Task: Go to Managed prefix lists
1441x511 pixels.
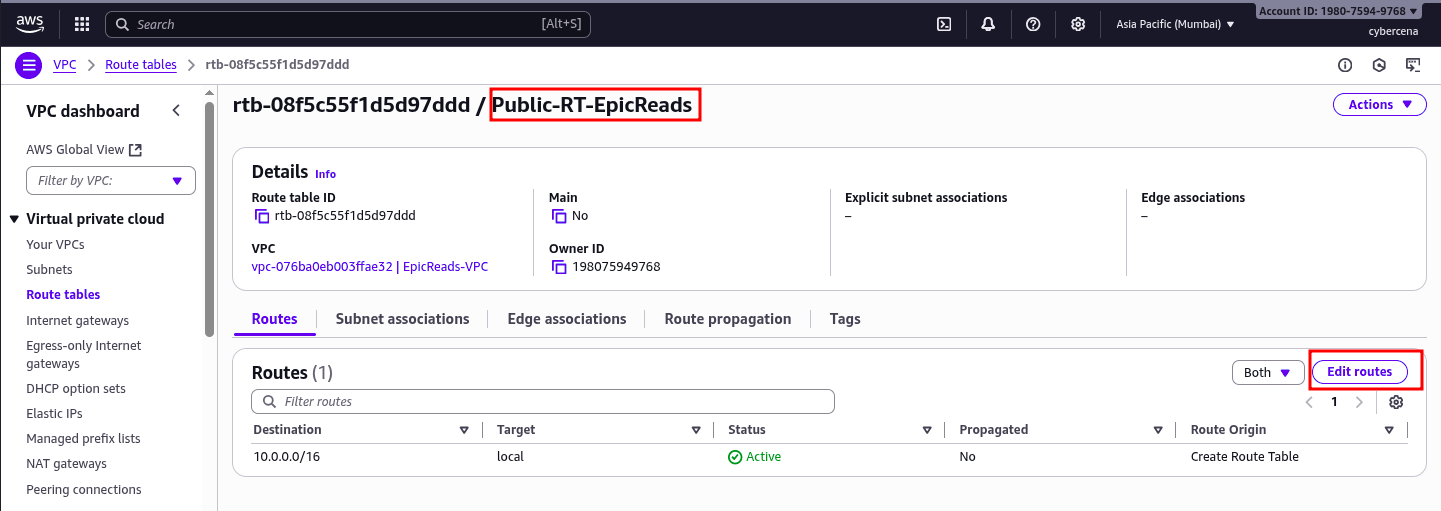Action: (x=83, y=439)
